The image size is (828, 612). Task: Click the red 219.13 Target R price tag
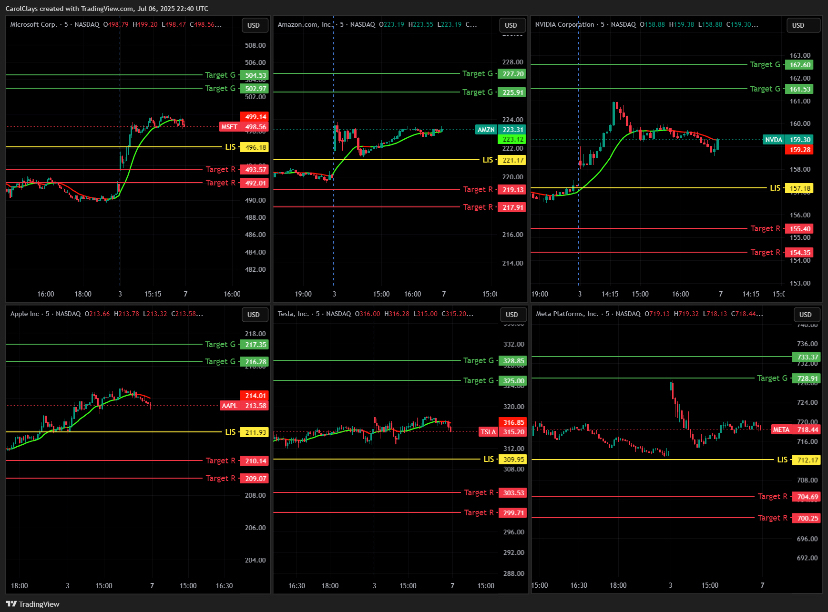[x=512, y=190]
